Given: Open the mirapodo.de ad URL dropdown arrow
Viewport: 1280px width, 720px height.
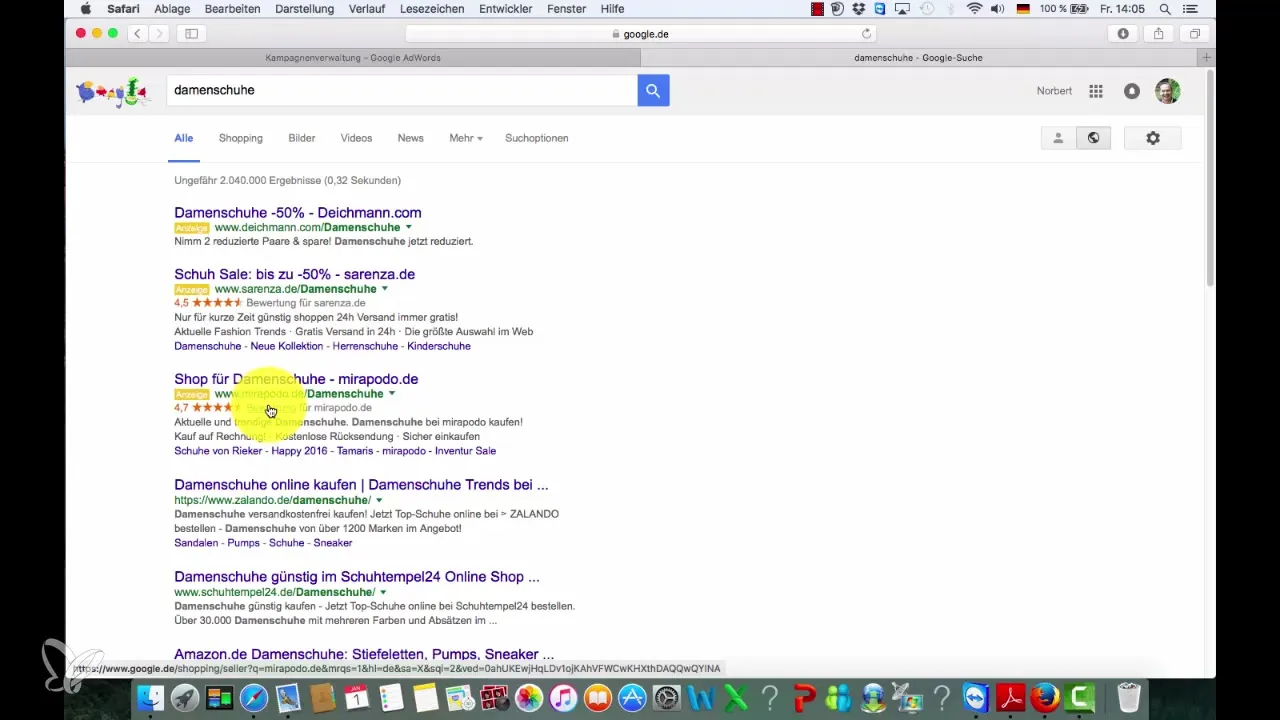Looking at the screenshot, I should [x=391, y=394].
